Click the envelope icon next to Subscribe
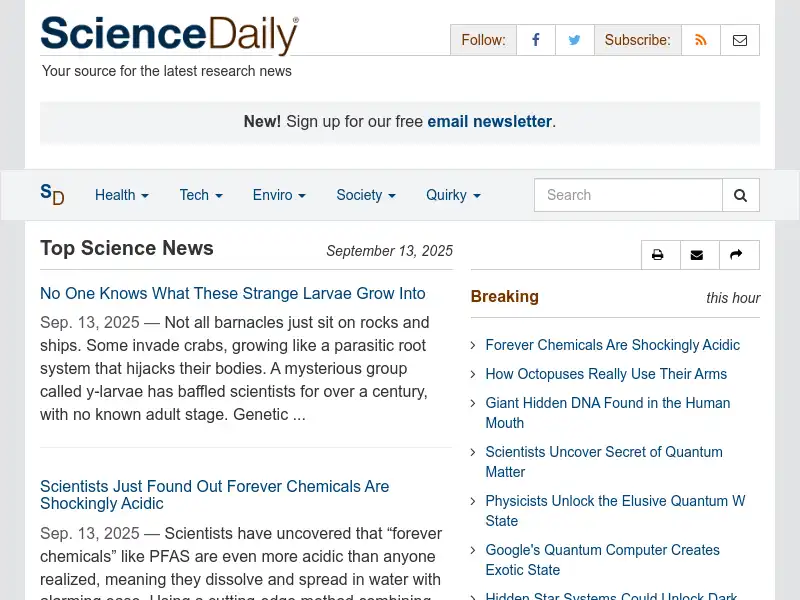Image resolution: width=800 pixels, height=600 pixels. 739,40
